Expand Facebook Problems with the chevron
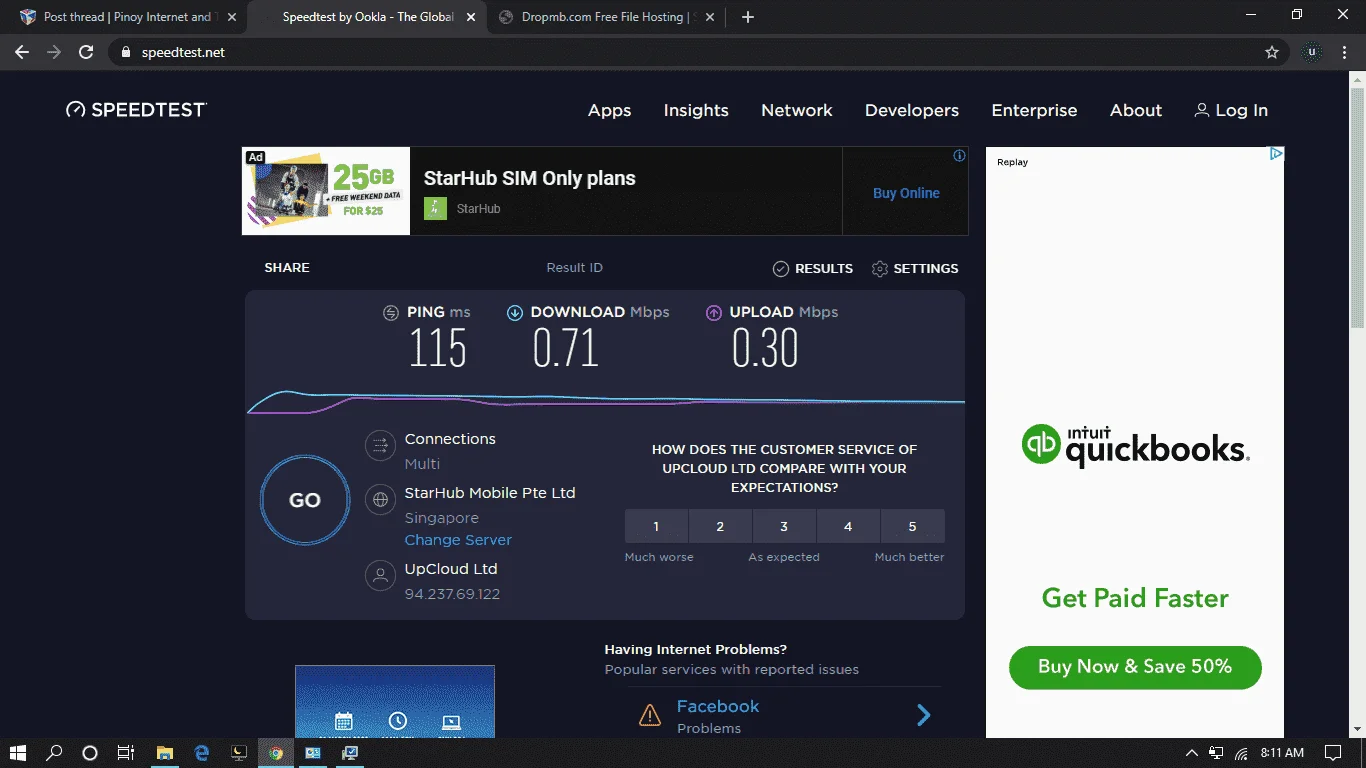Viewport: 1366px width, 768px height. point(924,715)
